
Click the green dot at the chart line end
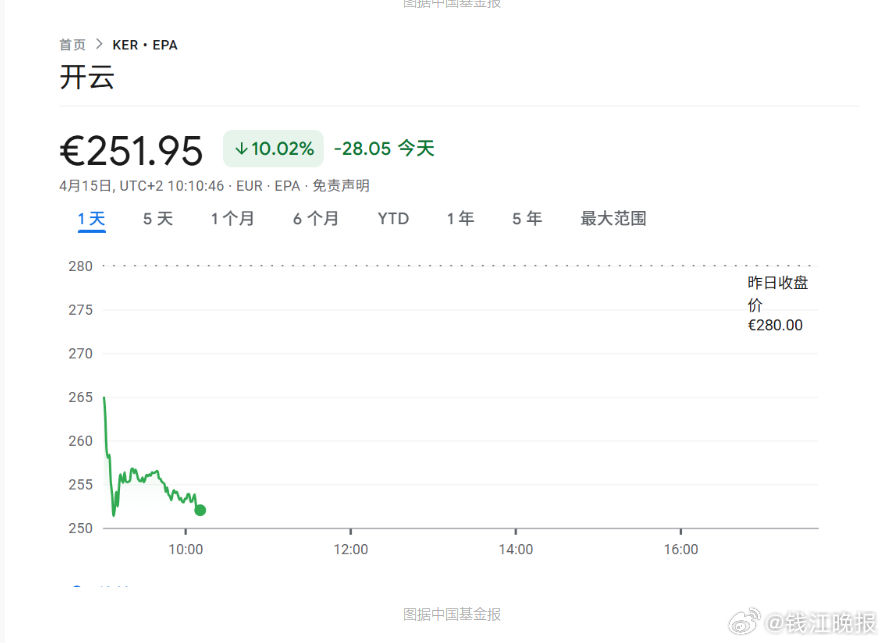(199, 510)
